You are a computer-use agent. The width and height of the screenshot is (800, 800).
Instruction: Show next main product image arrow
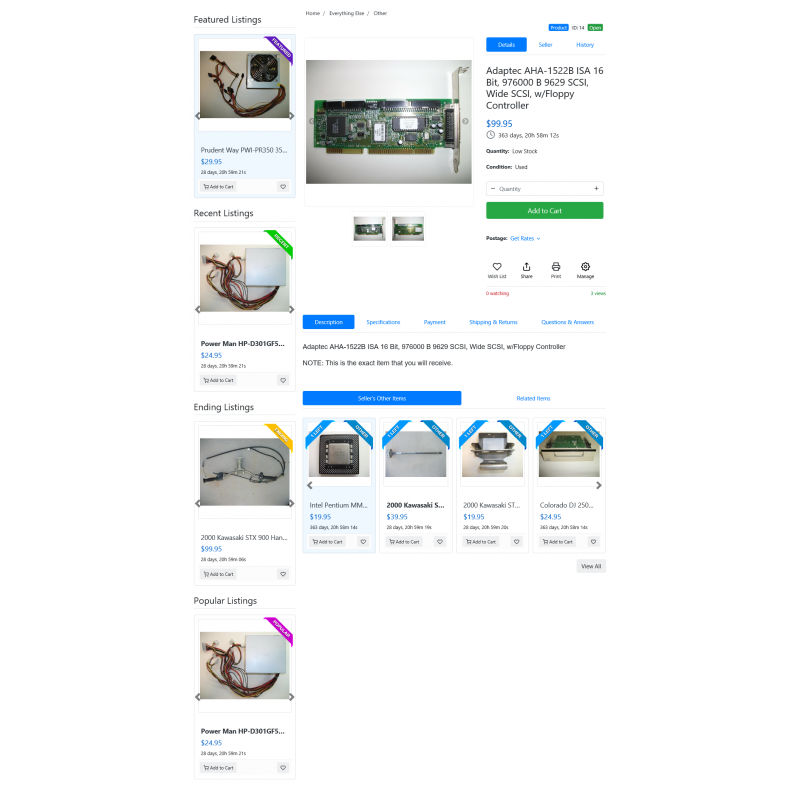465,121
